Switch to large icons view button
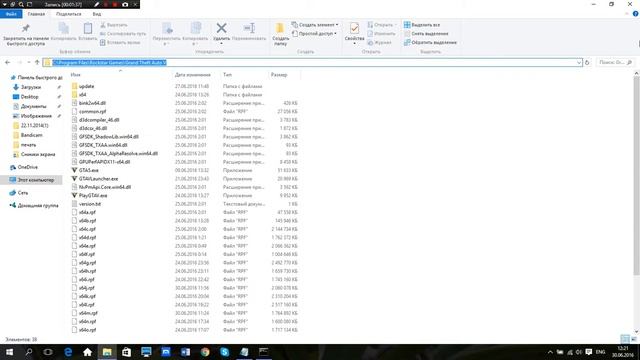 click(x=634, y=339)
